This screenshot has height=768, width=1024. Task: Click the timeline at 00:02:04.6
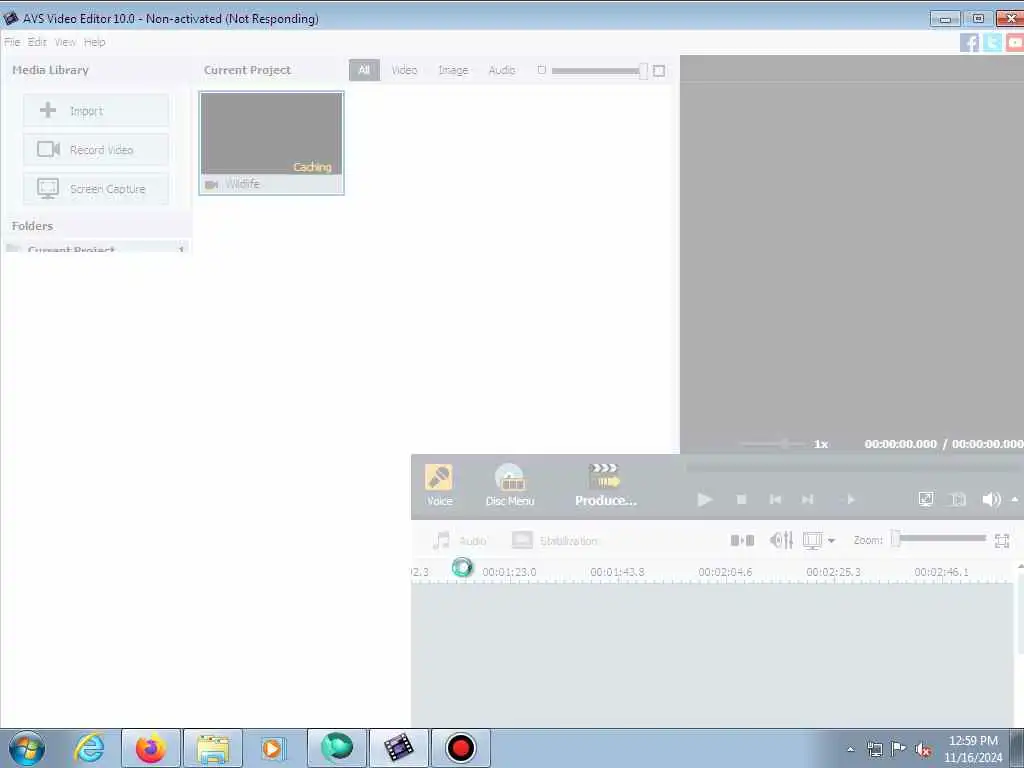[x=725, y=572]
